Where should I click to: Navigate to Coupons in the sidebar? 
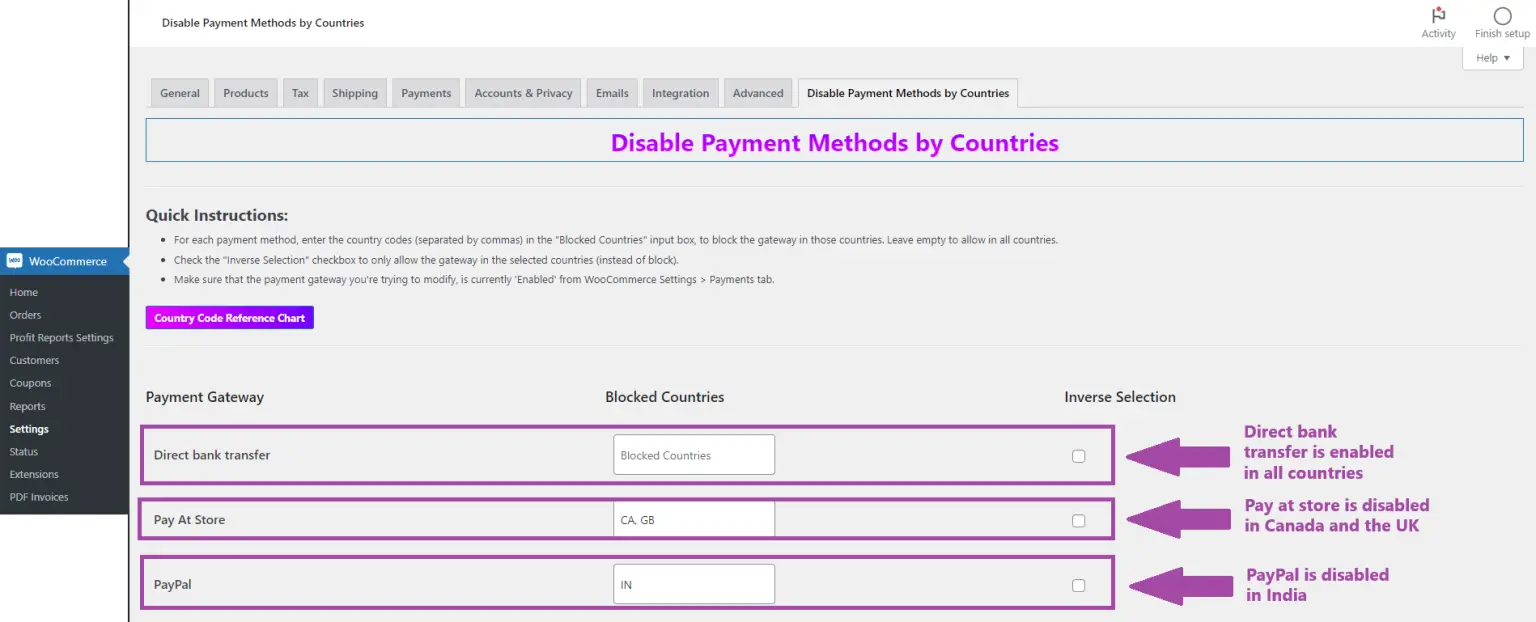tap(30, 383)
